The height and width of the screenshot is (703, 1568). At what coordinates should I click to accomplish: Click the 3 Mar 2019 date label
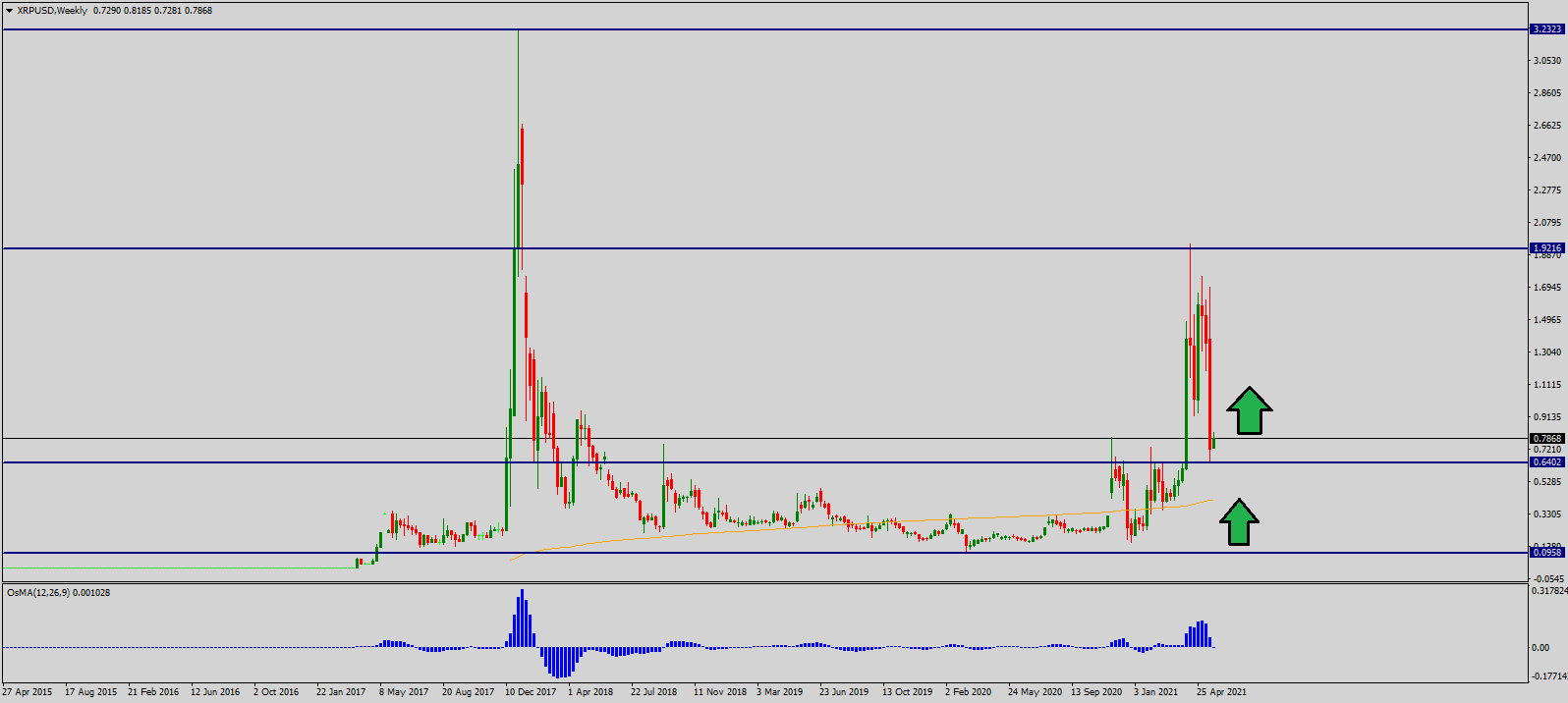[780, 692]
